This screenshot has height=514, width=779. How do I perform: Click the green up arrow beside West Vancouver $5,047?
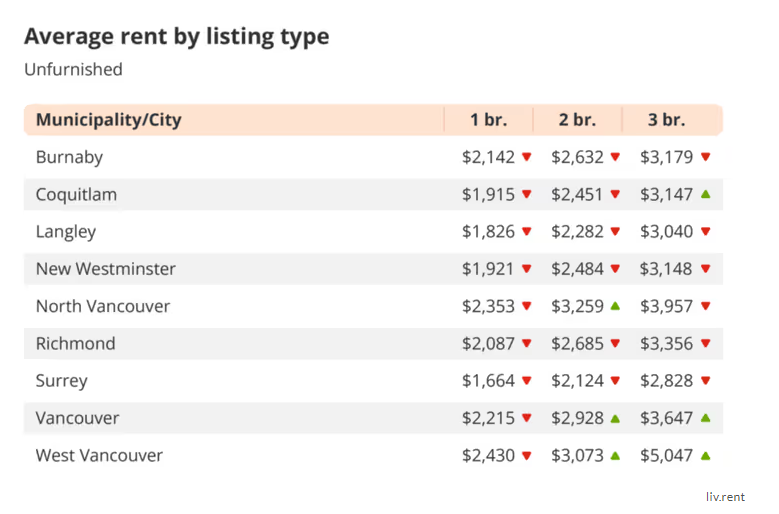click(x=705, y=455)
